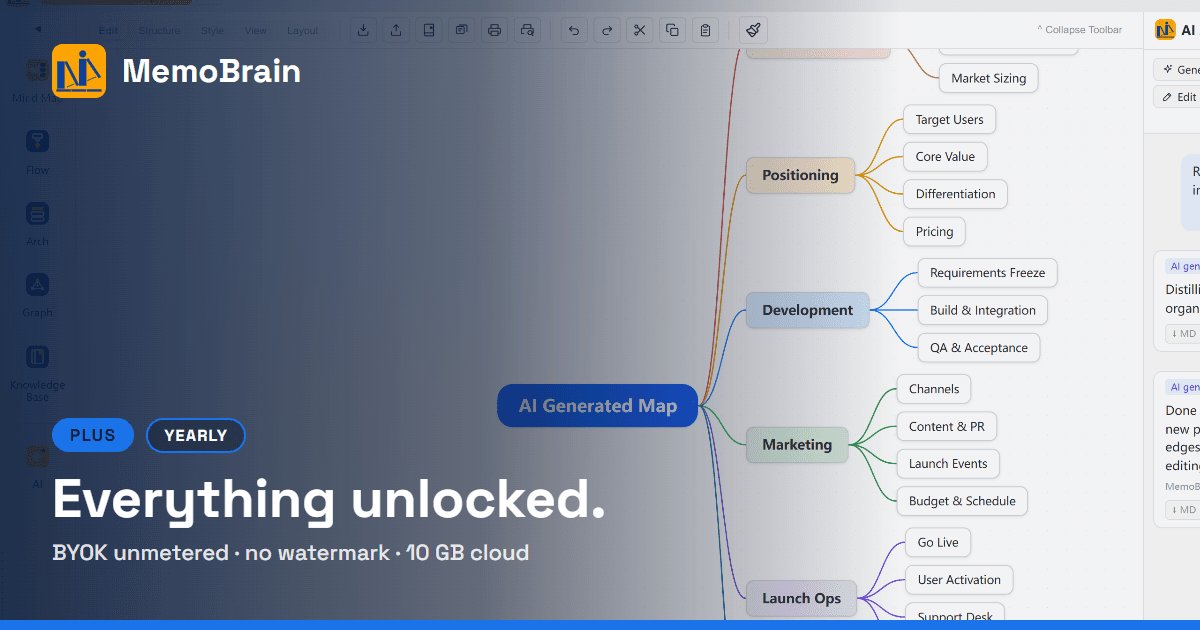Collapse the toolbar via Collapse Toolbar
The width and height of the screenshot is (1200, 630).
coord(1079,30)
